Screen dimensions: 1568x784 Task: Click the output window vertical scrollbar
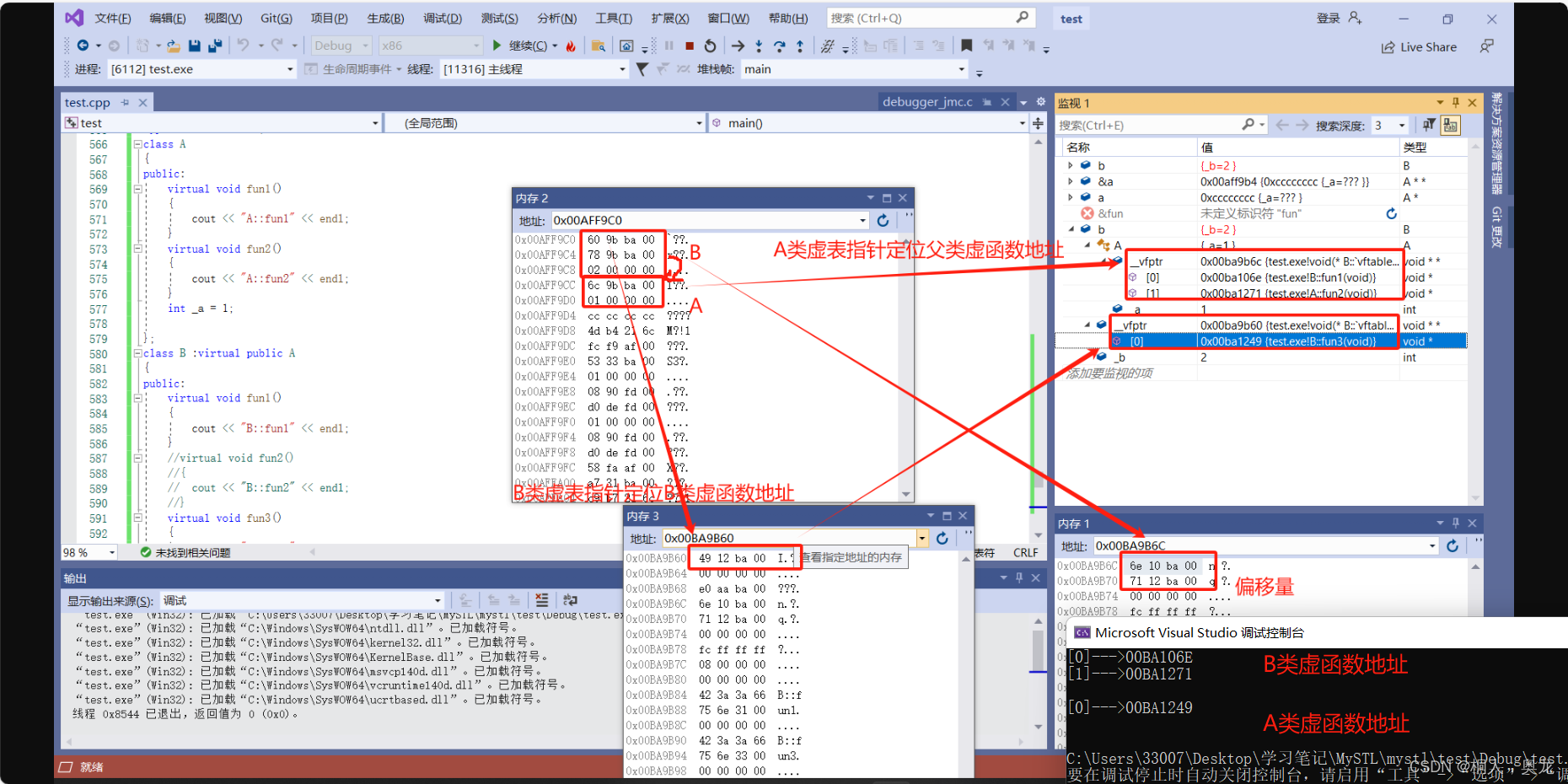[x=1039, y=674]
